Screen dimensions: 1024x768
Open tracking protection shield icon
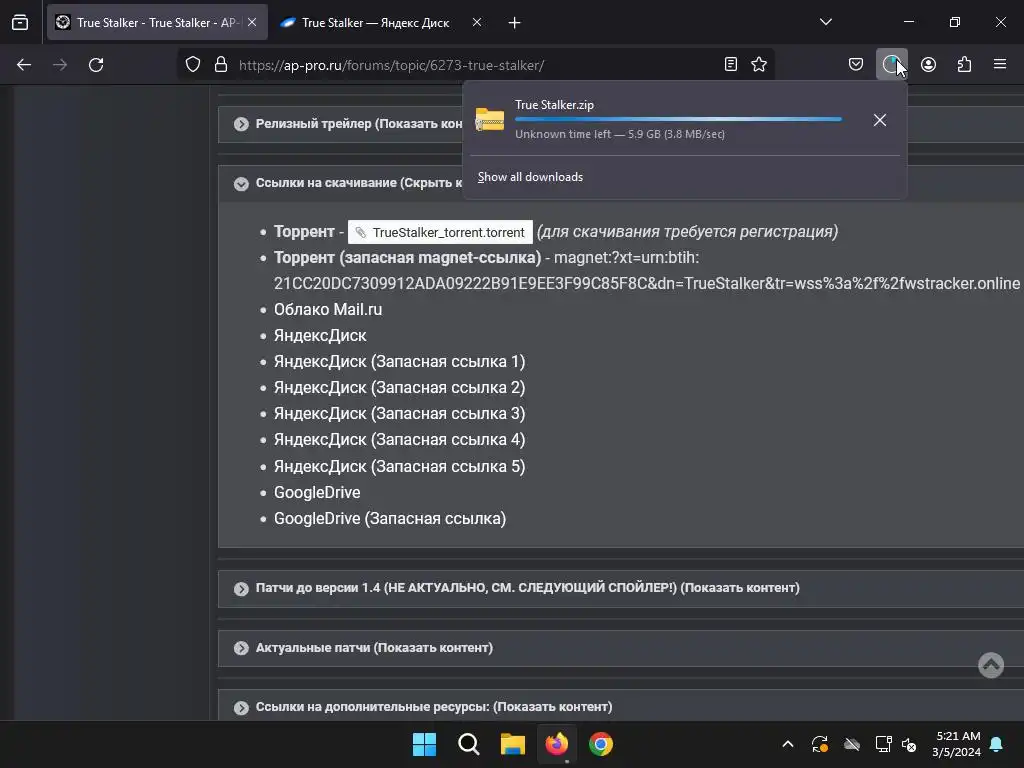(x=193, y=65)
